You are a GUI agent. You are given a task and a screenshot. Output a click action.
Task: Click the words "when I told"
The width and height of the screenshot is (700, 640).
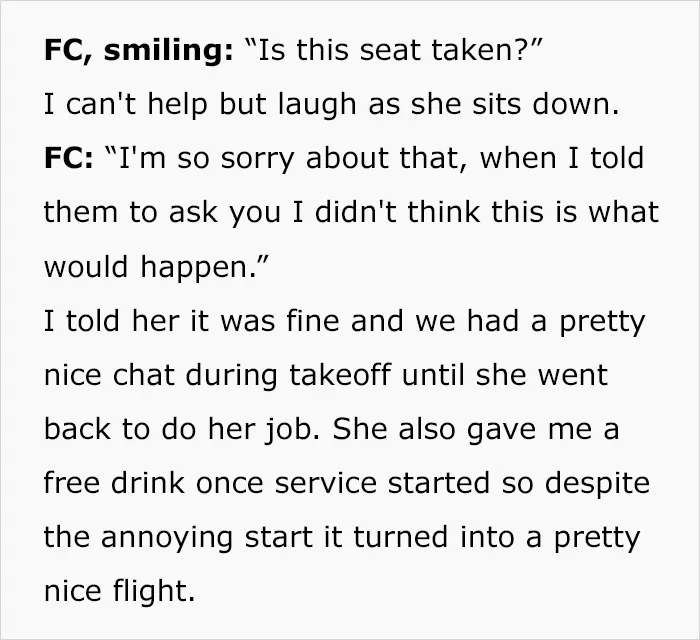[562, 158]
